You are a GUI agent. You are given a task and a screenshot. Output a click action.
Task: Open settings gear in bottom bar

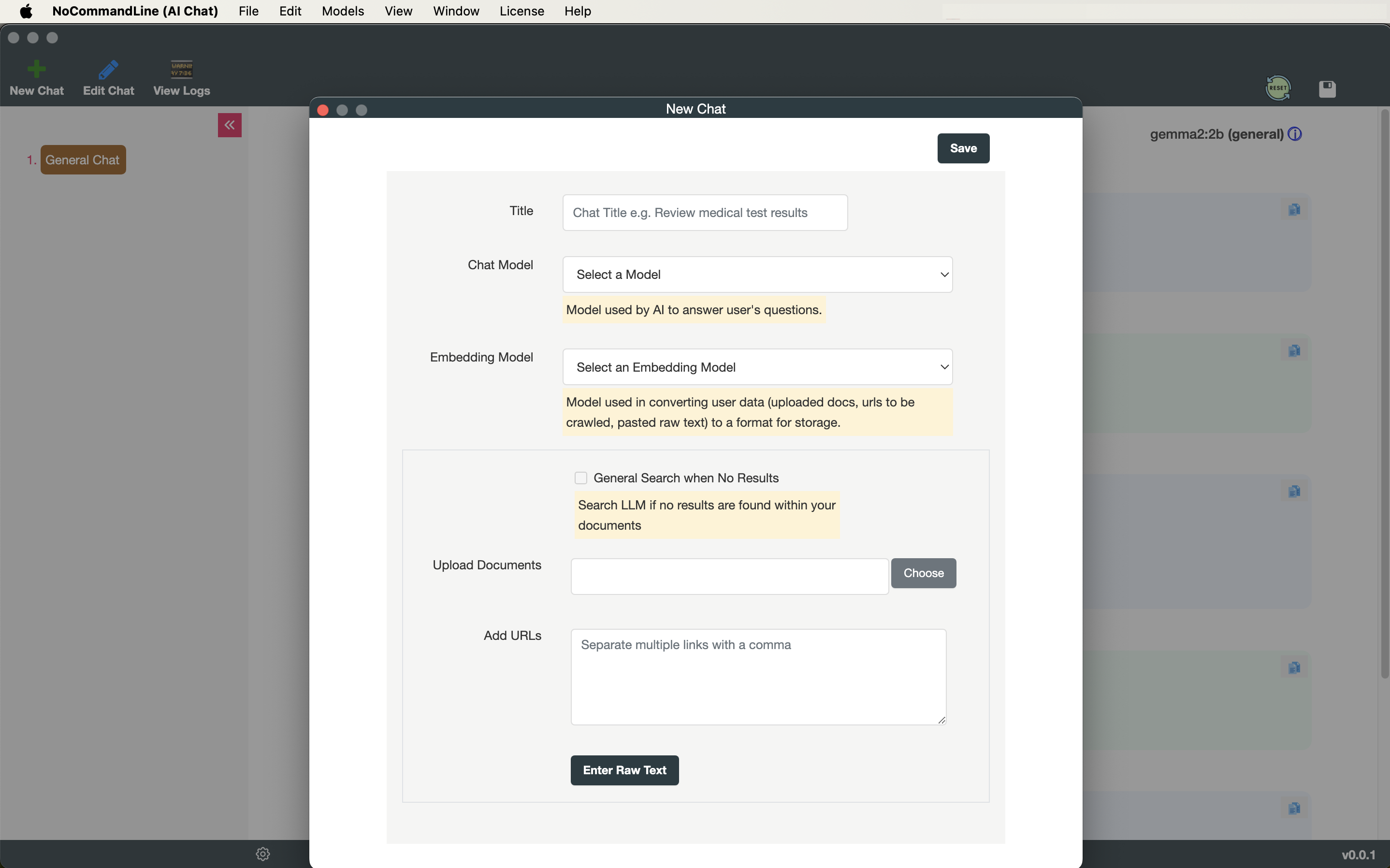coord(263,854)
